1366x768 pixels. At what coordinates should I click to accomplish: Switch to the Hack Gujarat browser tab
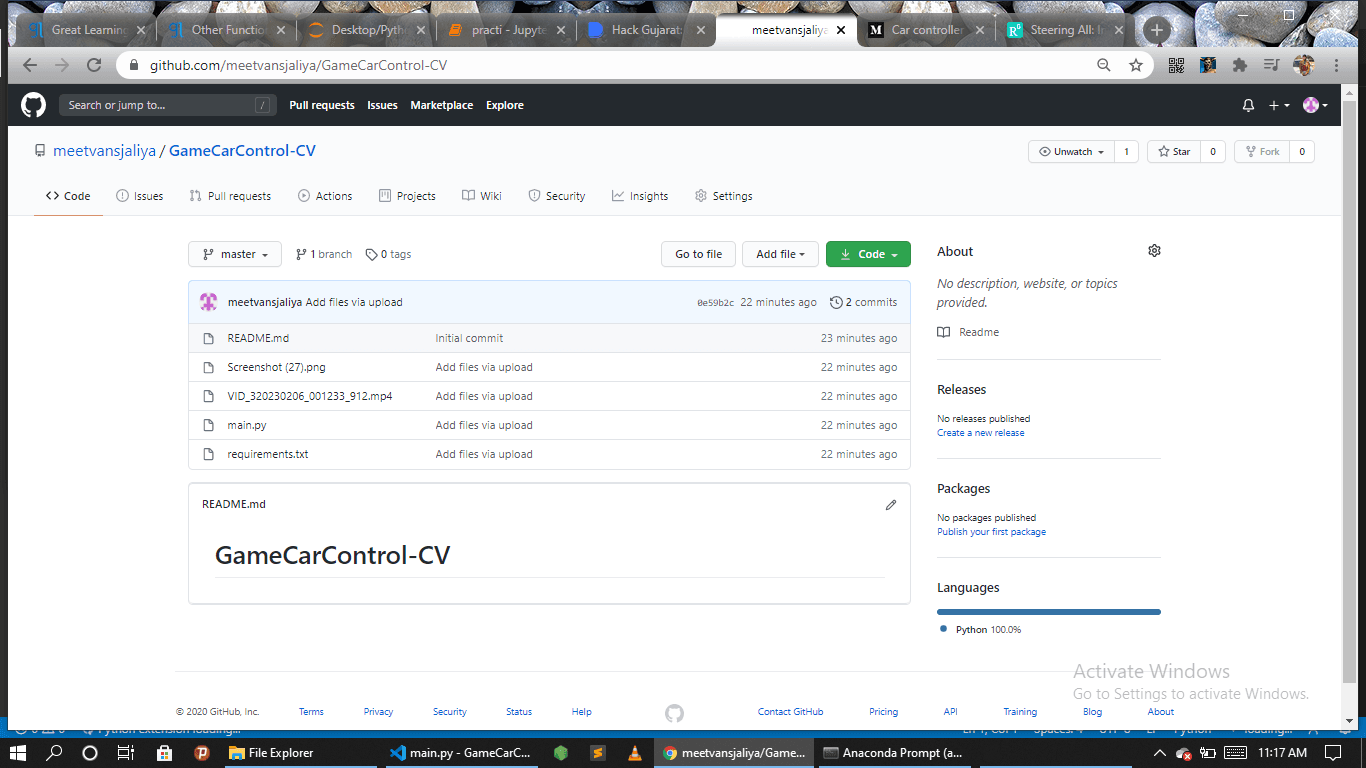click(x=646, y=30)
